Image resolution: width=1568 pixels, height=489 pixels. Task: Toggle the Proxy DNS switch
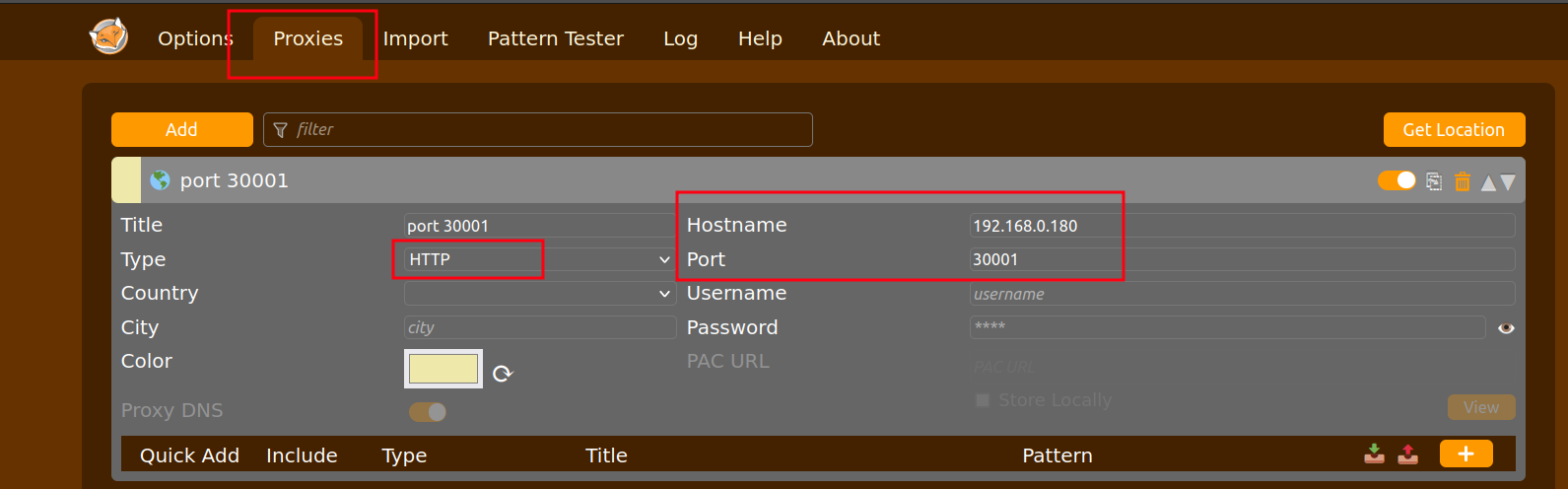coord(428,412)
